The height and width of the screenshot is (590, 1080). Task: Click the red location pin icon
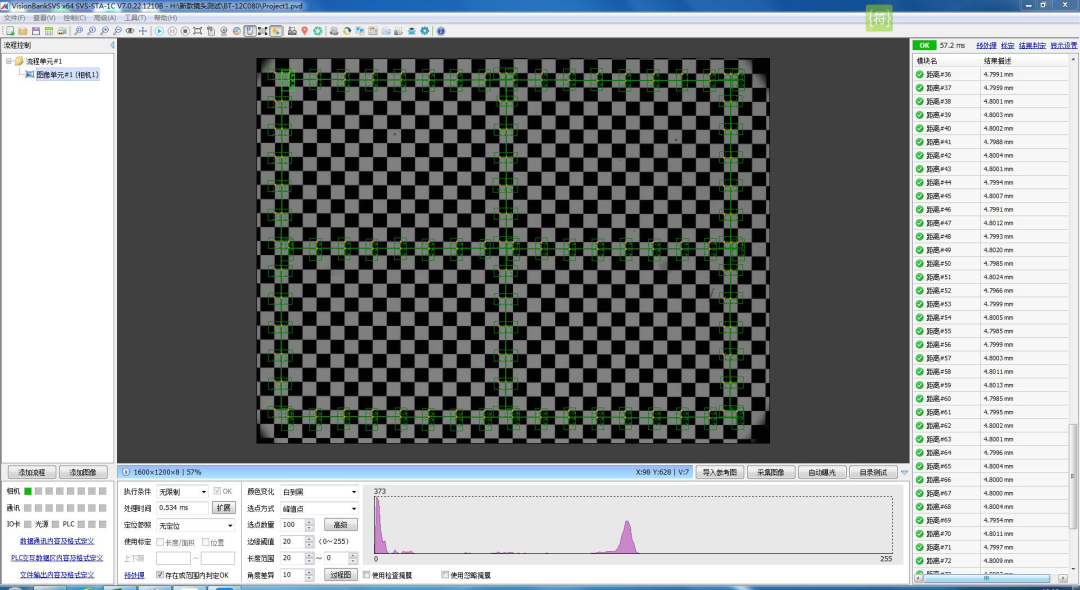304,31
